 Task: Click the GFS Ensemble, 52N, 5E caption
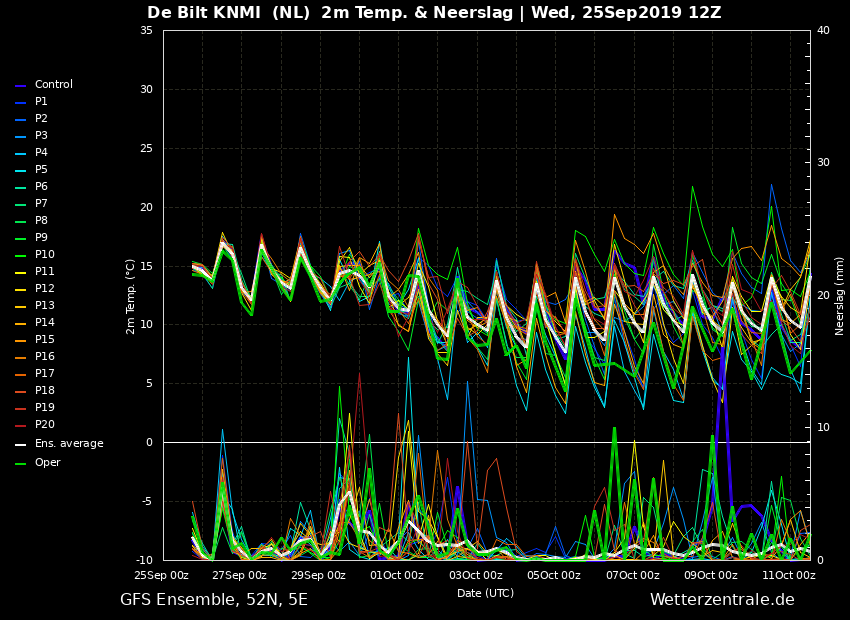pos(214,600)
